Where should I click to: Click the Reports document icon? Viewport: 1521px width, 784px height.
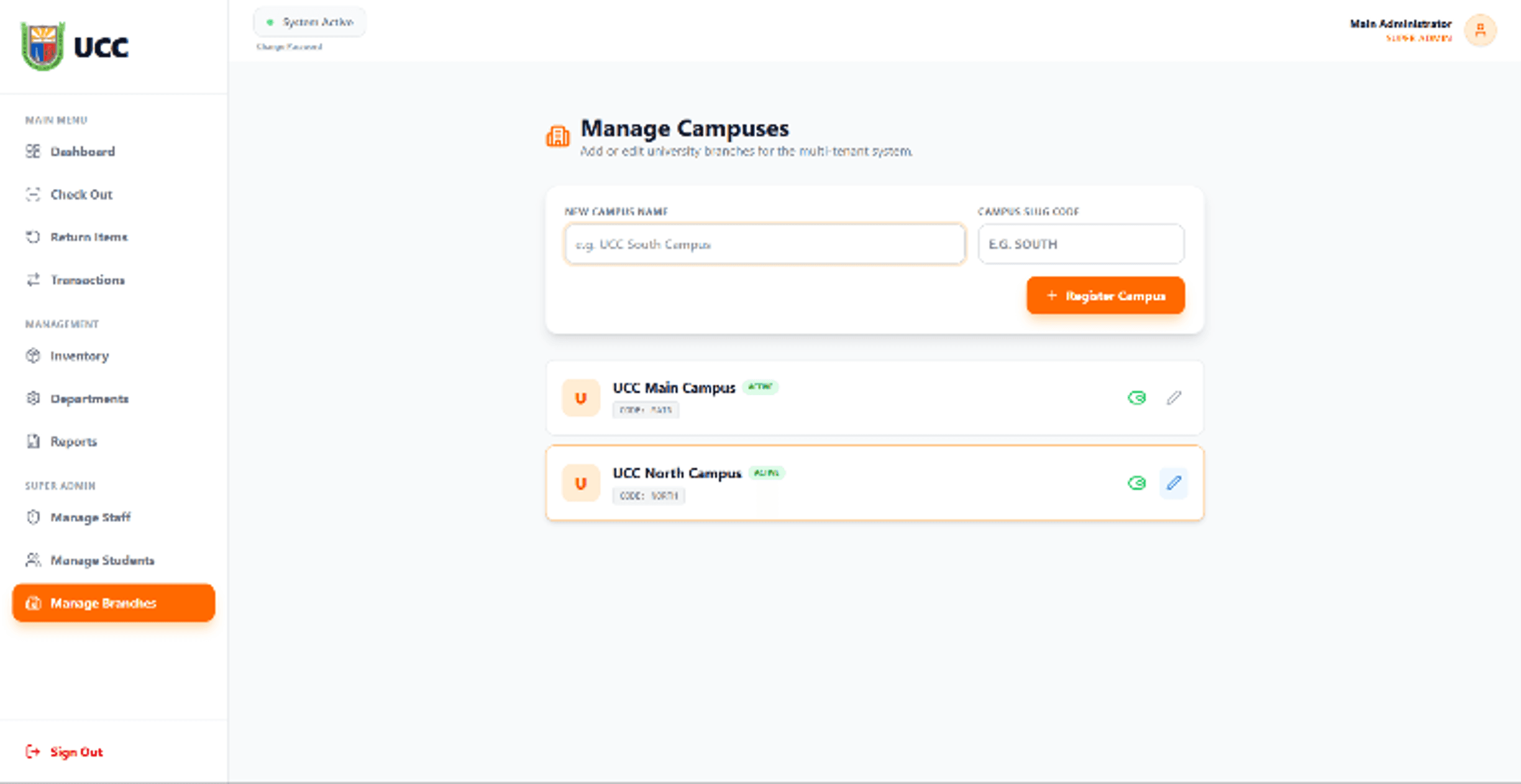[x=33, y=441]
